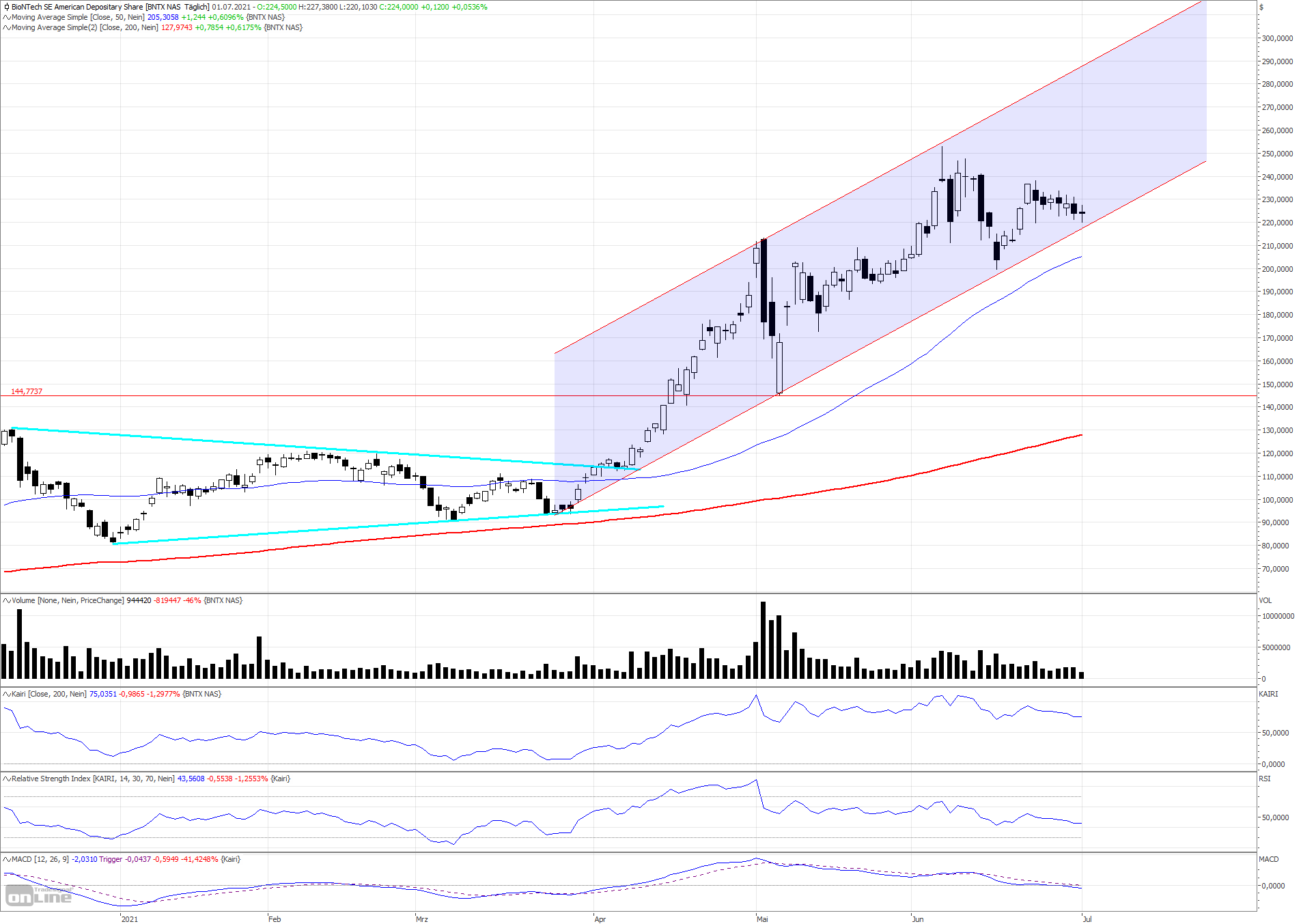Click the MACD panel axis label on right
1301x924 pixels.
1269,859
